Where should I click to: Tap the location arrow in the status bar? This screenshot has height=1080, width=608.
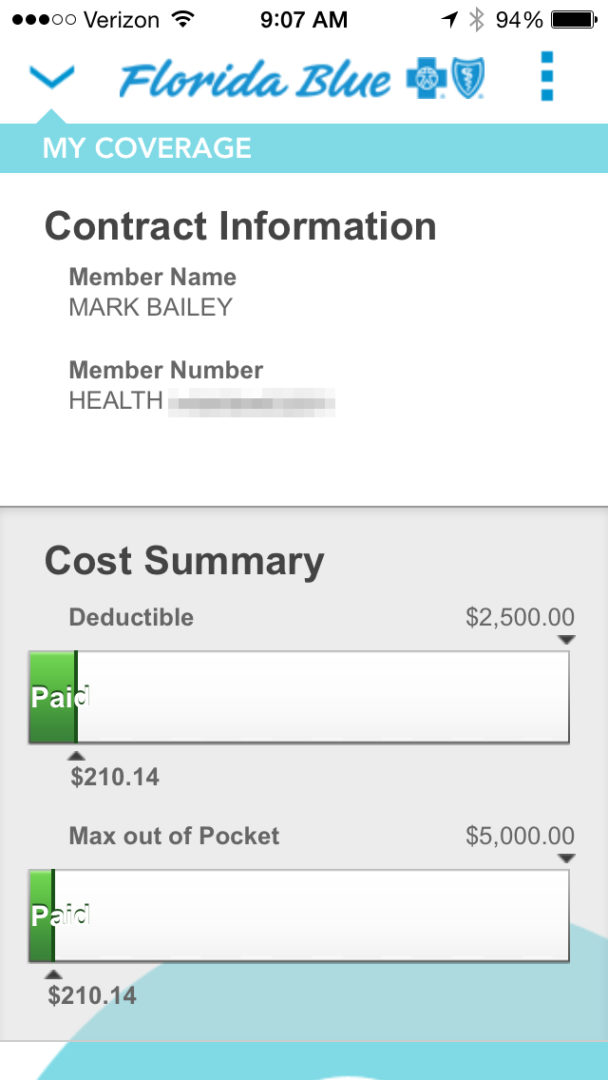coord(451,17)
